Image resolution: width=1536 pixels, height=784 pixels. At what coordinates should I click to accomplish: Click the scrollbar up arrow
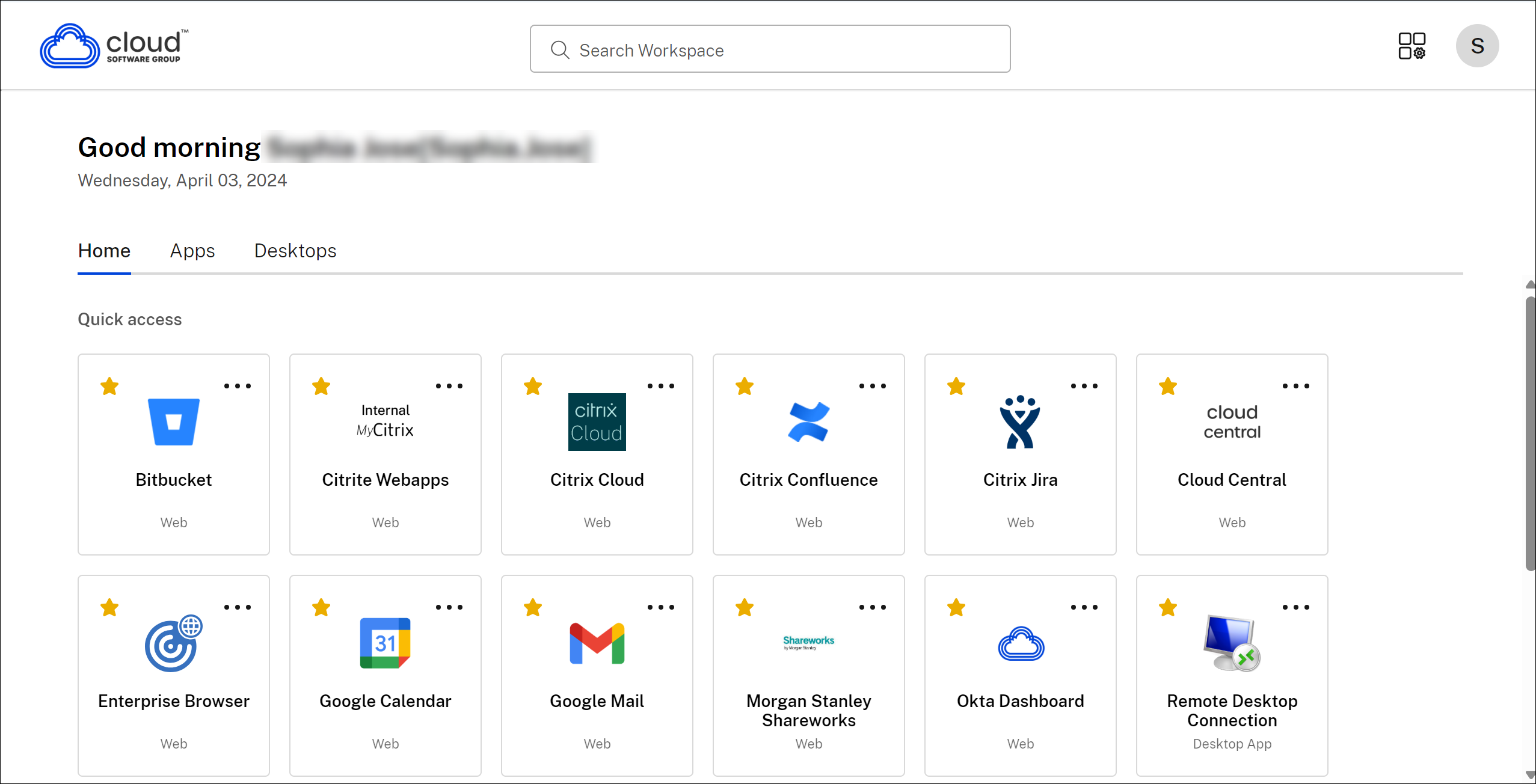click(1531, 285)
